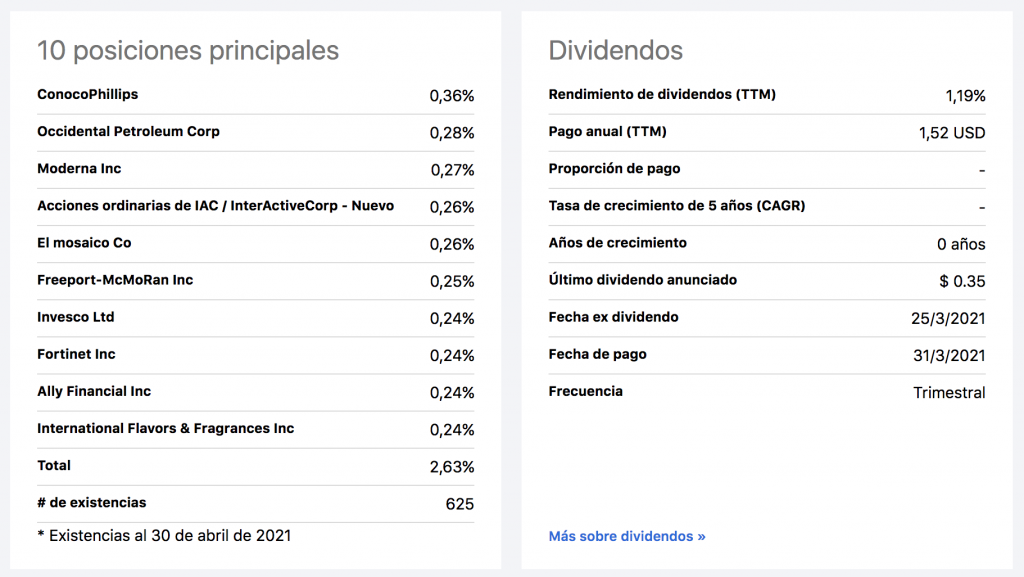This screenshot has width=1024, height=577.
Task: Click the Frecuencia Trimestral value
Action: click(949, 393)
